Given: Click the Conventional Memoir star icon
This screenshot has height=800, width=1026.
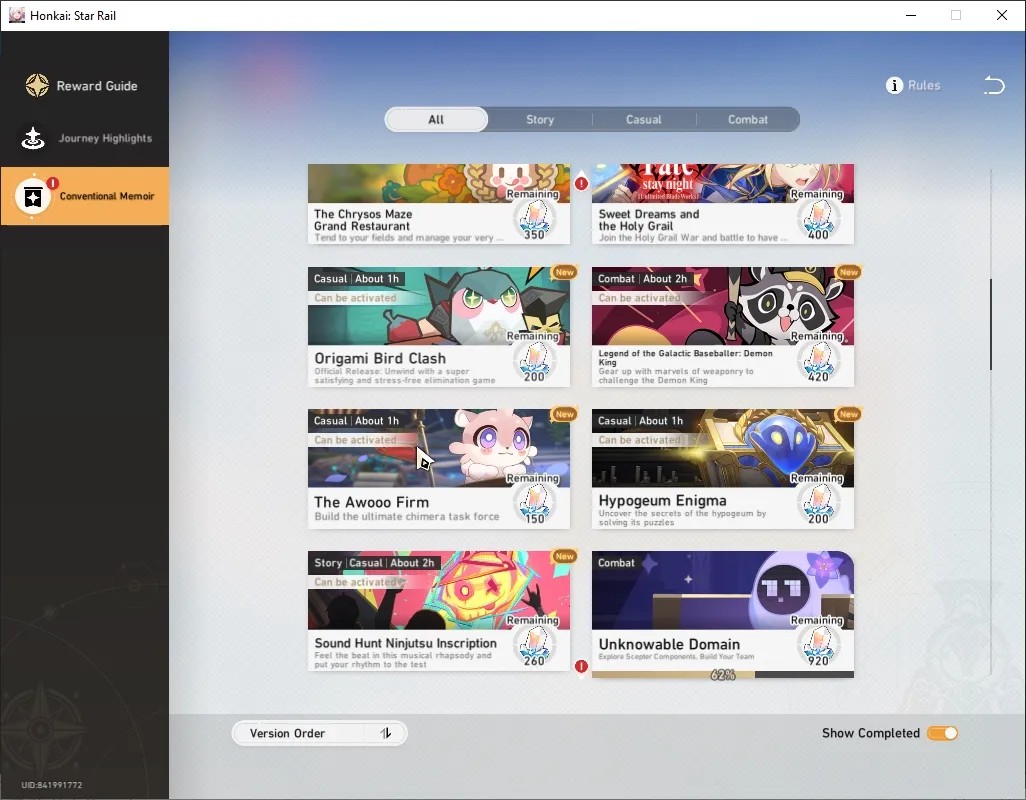Looking at the screenshot, I should pos(33,196).
